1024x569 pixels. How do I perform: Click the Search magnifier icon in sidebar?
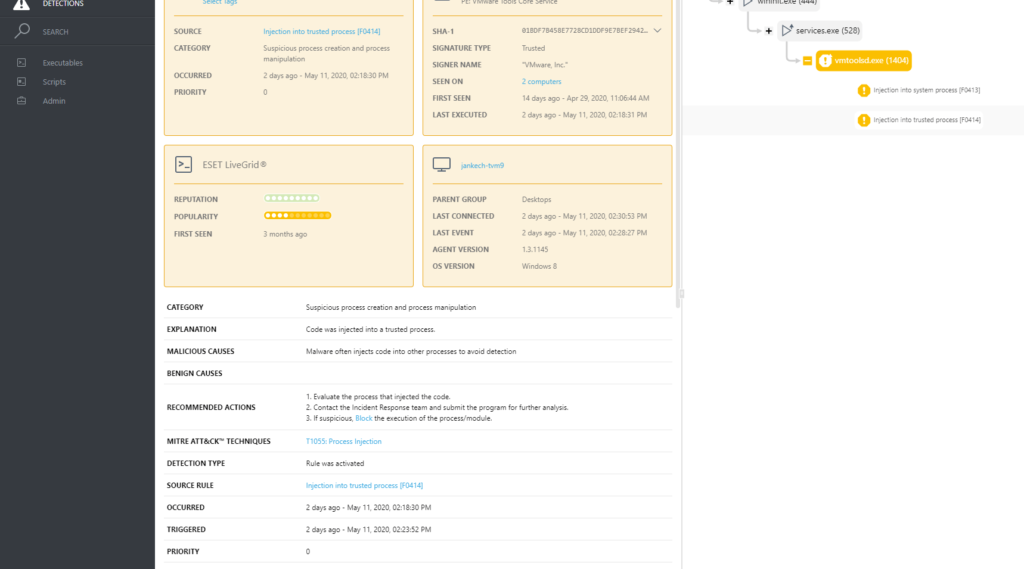coord(21,32)
